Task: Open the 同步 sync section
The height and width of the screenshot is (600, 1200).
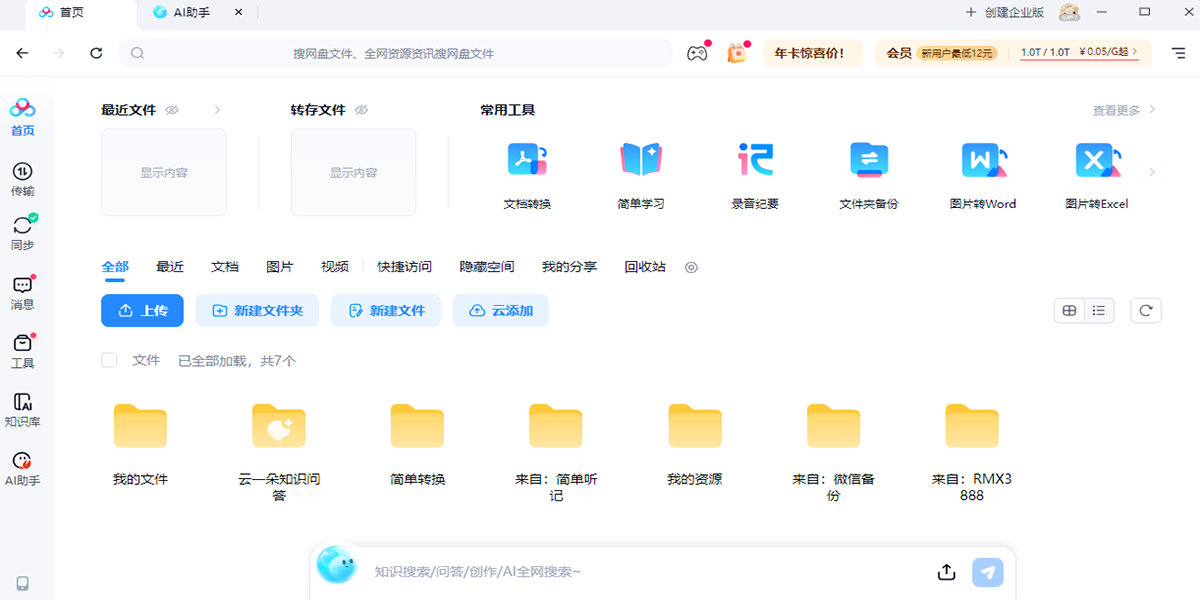Action: tap(22, 232)
